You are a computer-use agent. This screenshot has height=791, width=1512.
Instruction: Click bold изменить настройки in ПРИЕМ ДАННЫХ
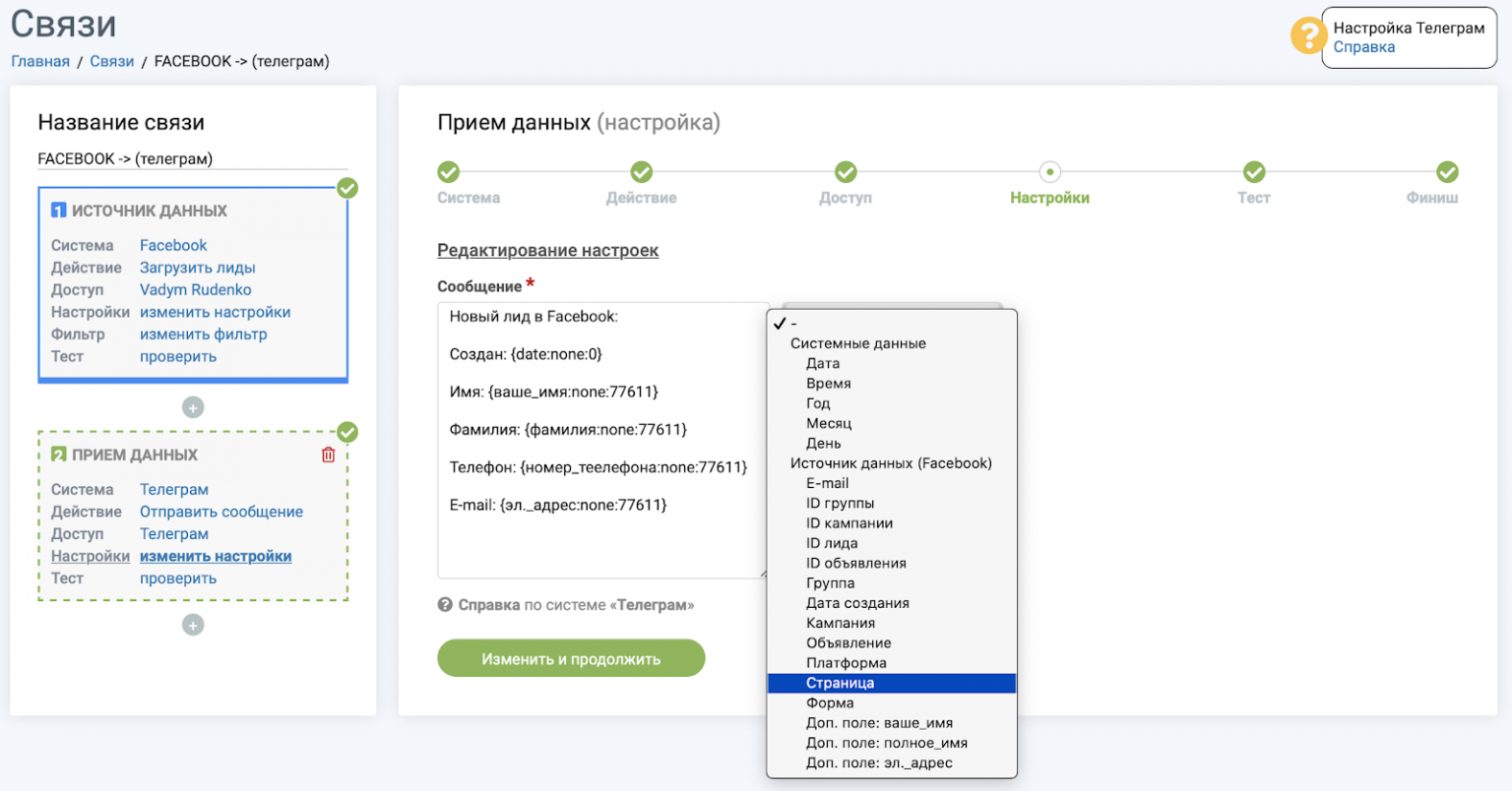pyautogui.click(x=216, y=556)
